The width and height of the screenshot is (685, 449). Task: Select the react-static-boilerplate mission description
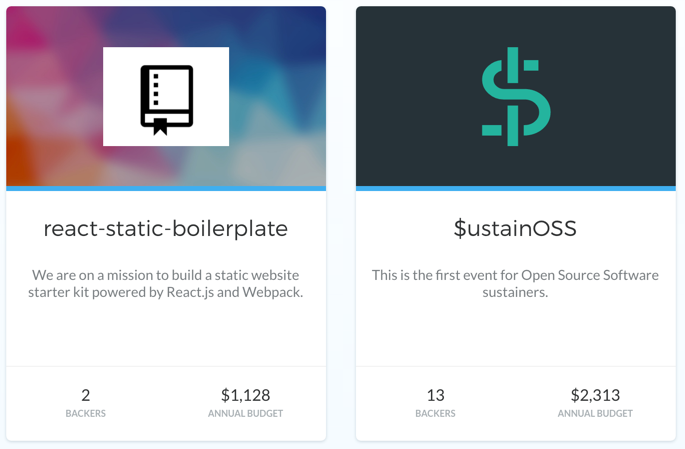(166, 283)
